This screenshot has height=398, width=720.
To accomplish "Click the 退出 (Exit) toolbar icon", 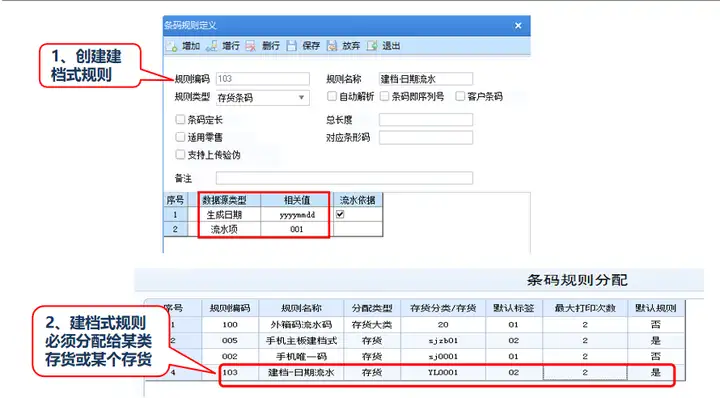I will [372, 46].
